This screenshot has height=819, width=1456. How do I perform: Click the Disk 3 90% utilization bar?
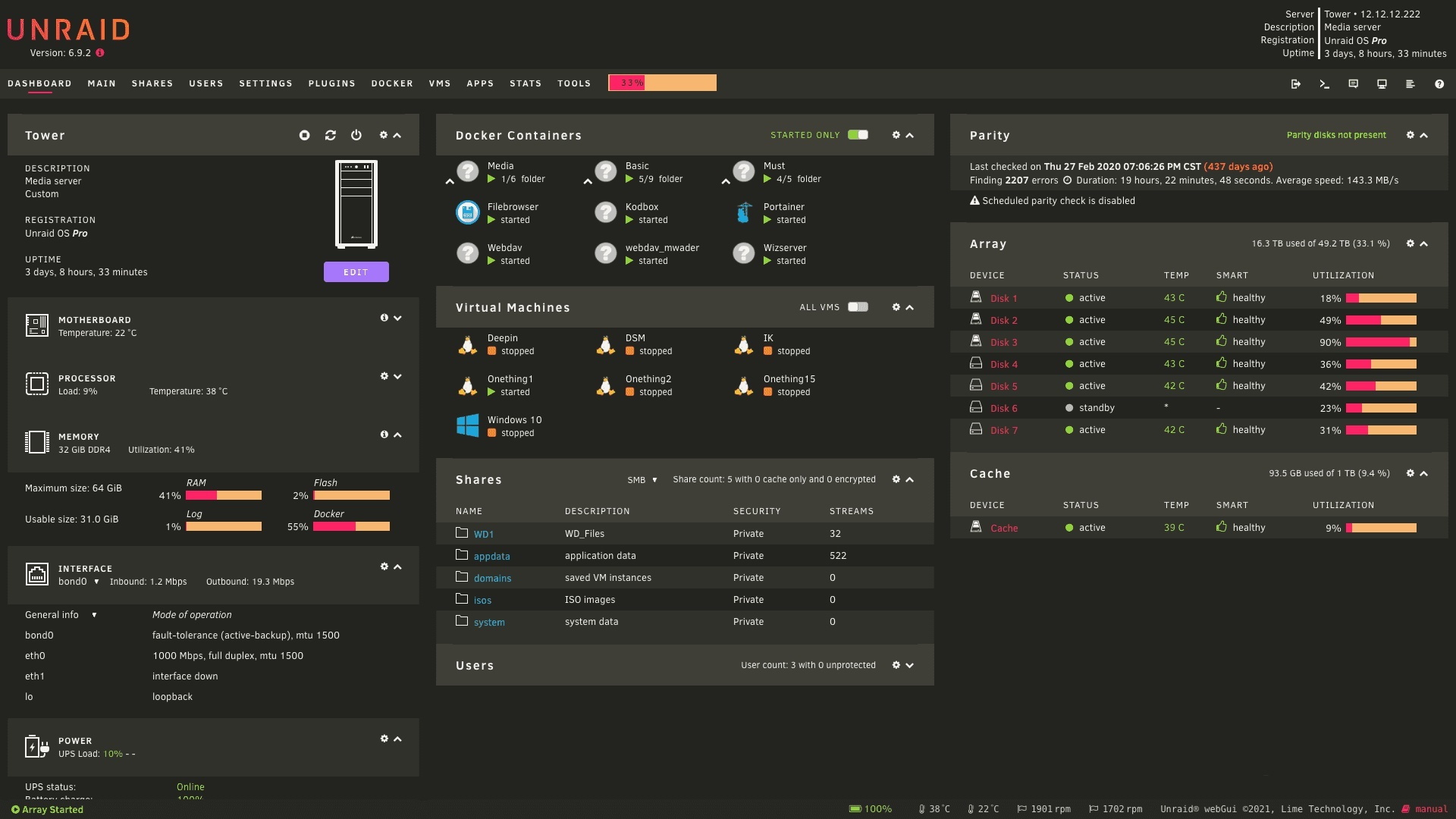[x=1381, y=342]
